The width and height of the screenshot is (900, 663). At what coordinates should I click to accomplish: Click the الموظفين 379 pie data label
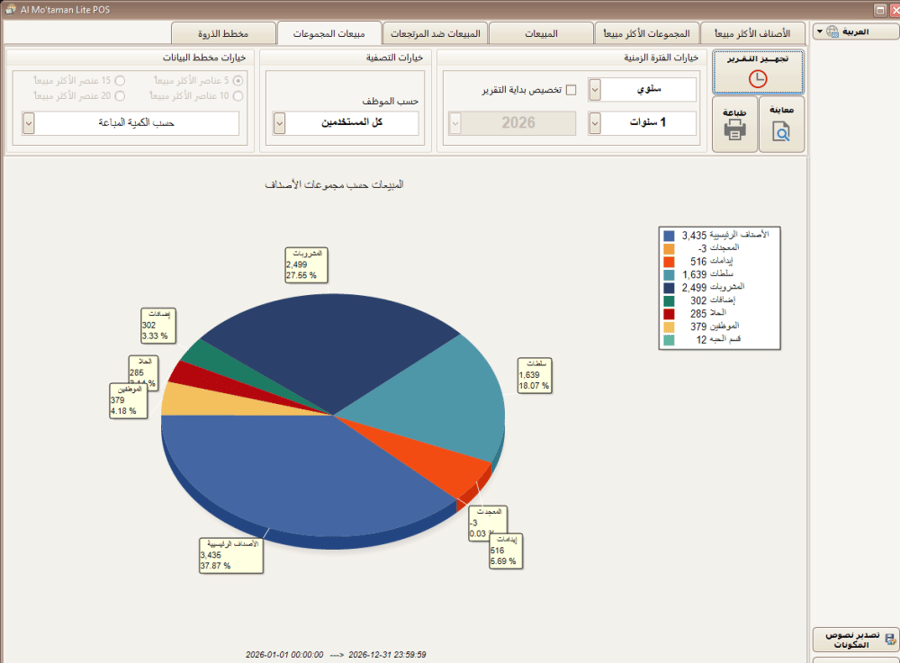[x=128, y=401]
